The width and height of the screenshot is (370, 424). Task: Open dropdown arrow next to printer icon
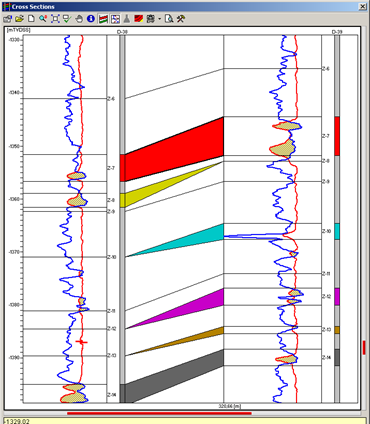159,19
